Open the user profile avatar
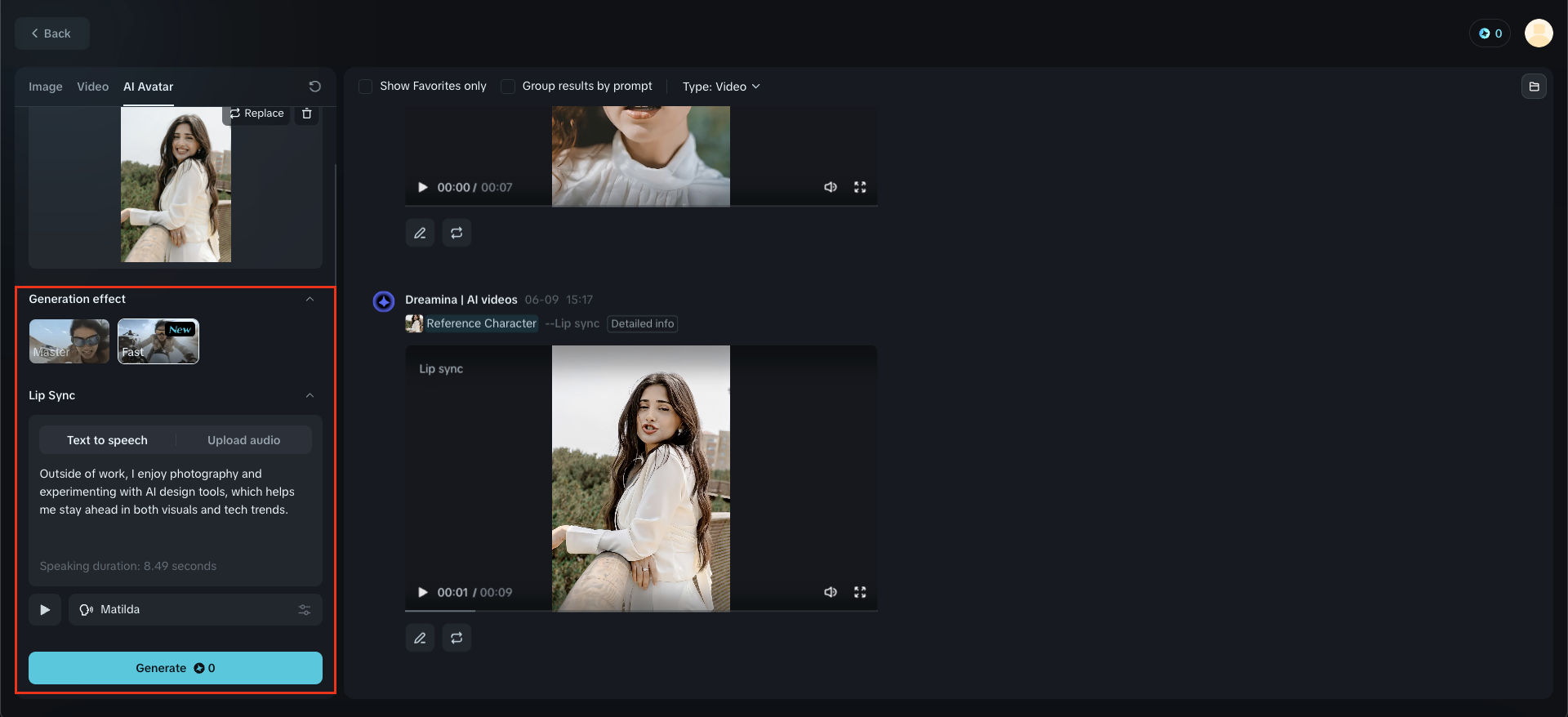 point(1539,33)
